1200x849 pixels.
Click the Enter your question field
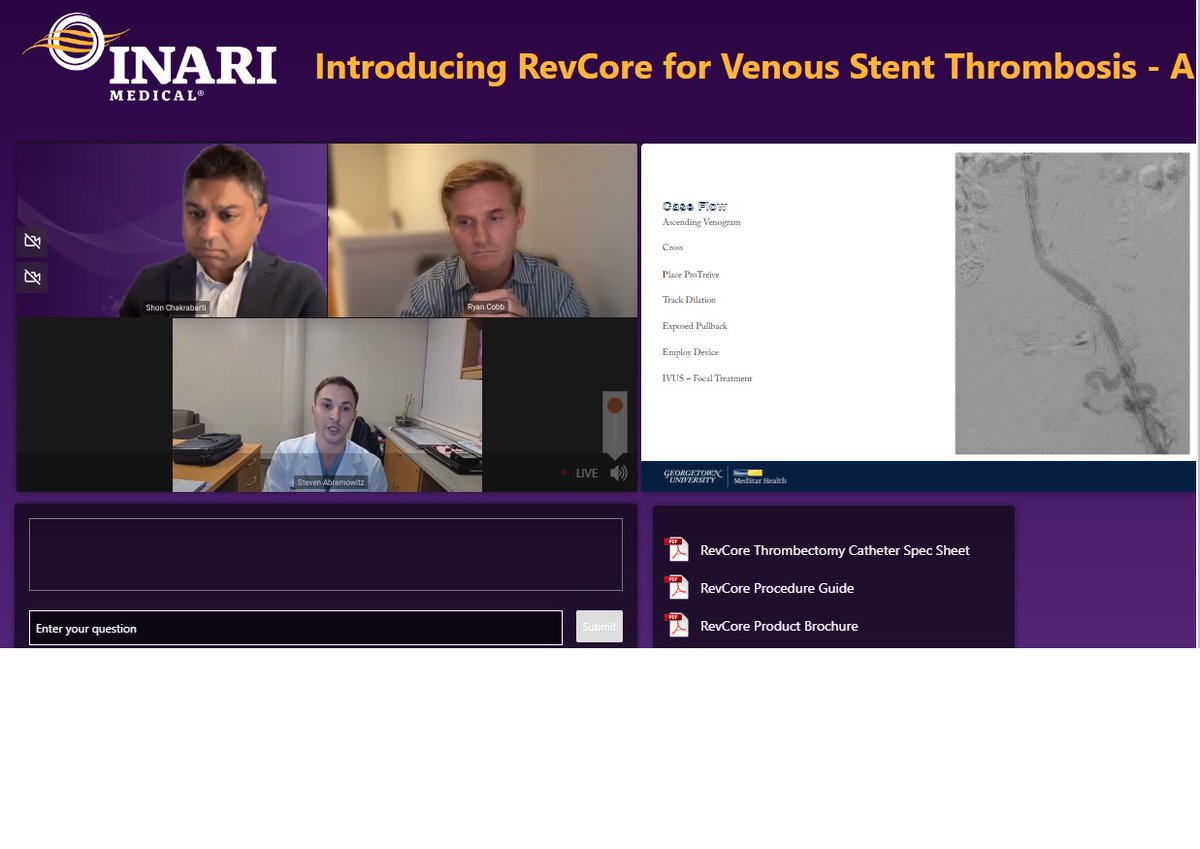(x=296, y=628)
